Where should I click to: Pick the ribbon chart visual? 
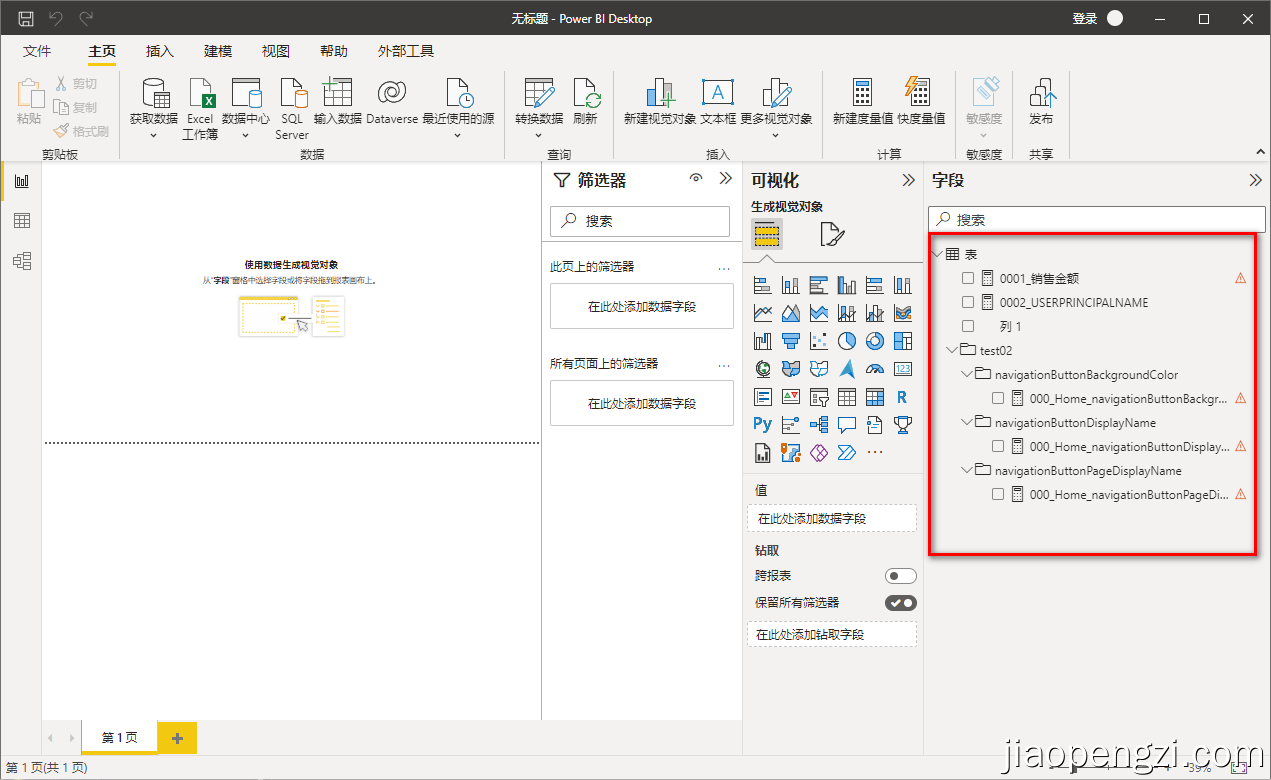[903, 313]
